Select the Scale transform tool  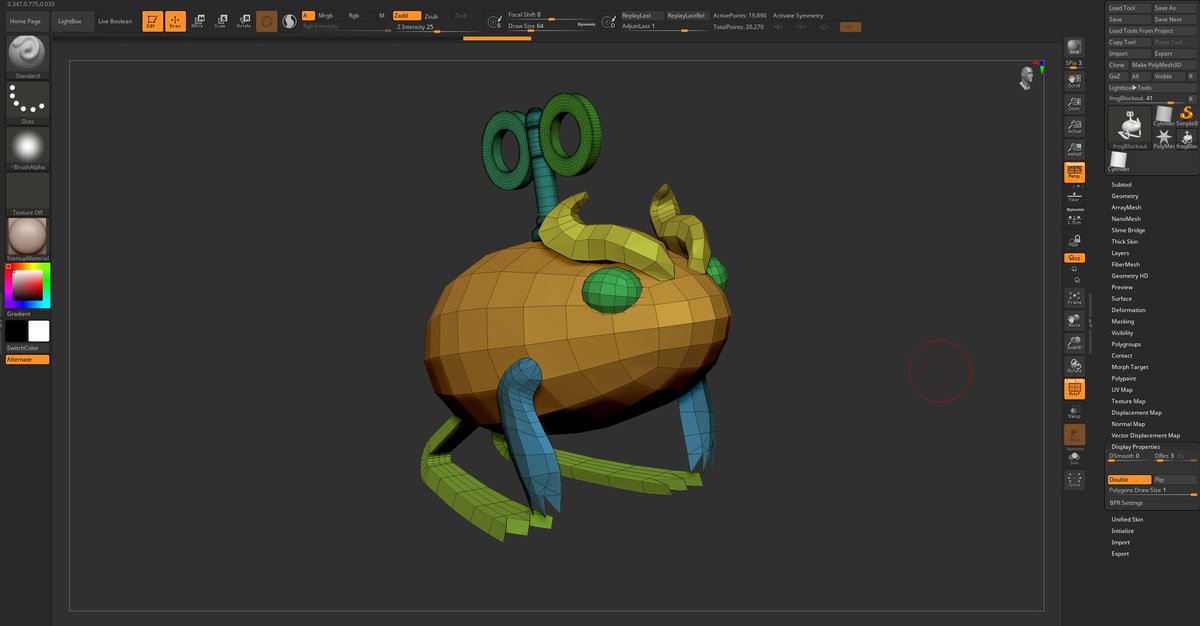tap(220, 21)
